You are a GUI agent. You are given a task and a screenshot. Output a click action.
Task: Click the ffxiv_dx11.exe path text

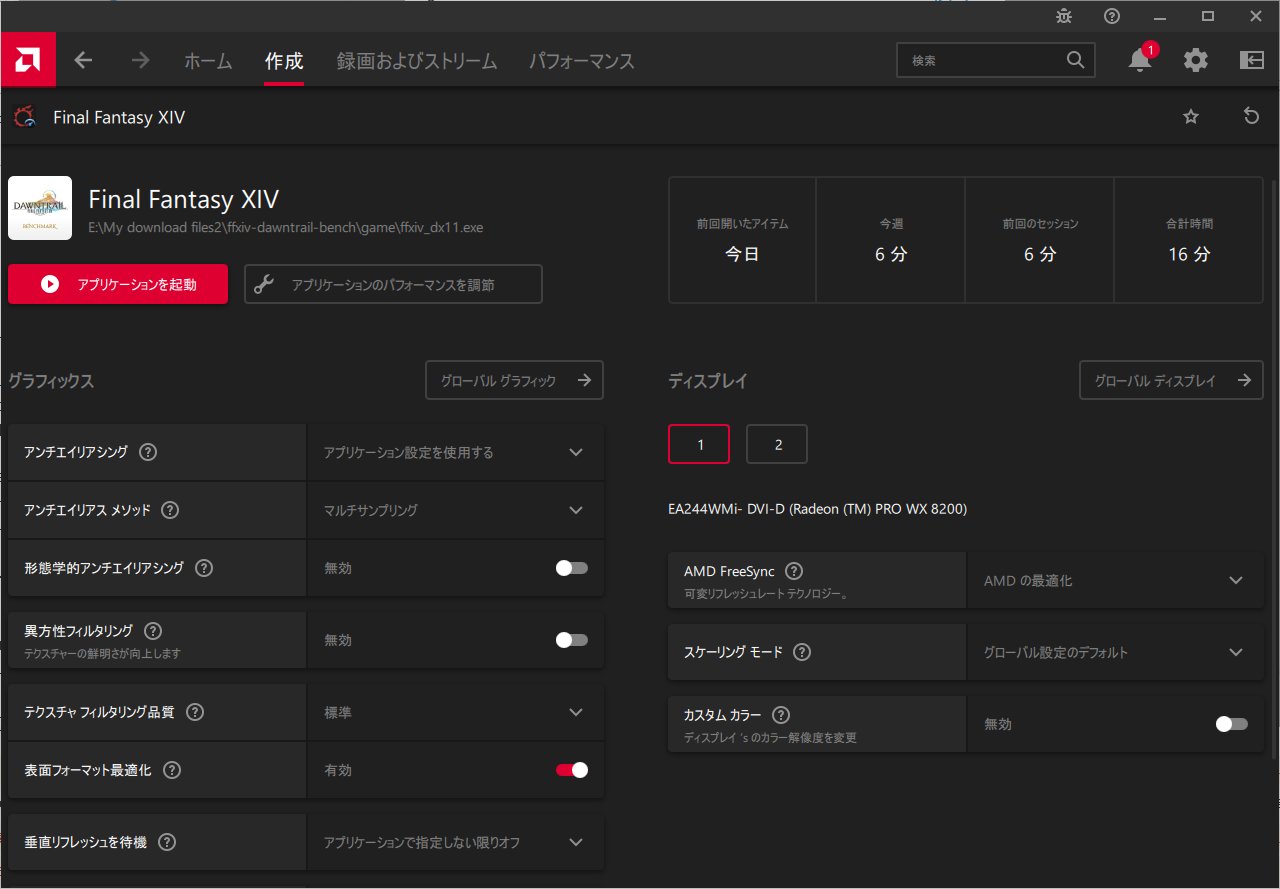pos(286,228)
